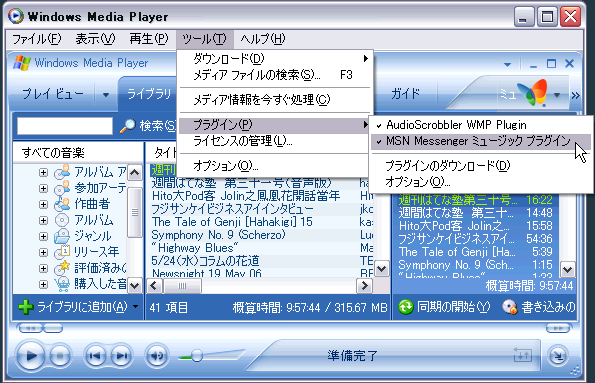
Task: Skip to next track
Action: click(121, 356)
